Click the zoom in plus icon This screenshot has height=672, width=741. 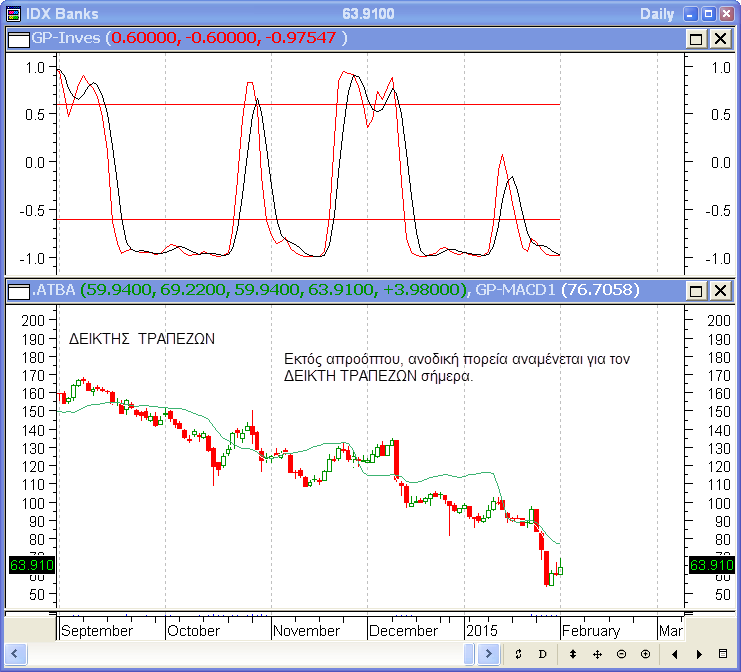(646, 654)
